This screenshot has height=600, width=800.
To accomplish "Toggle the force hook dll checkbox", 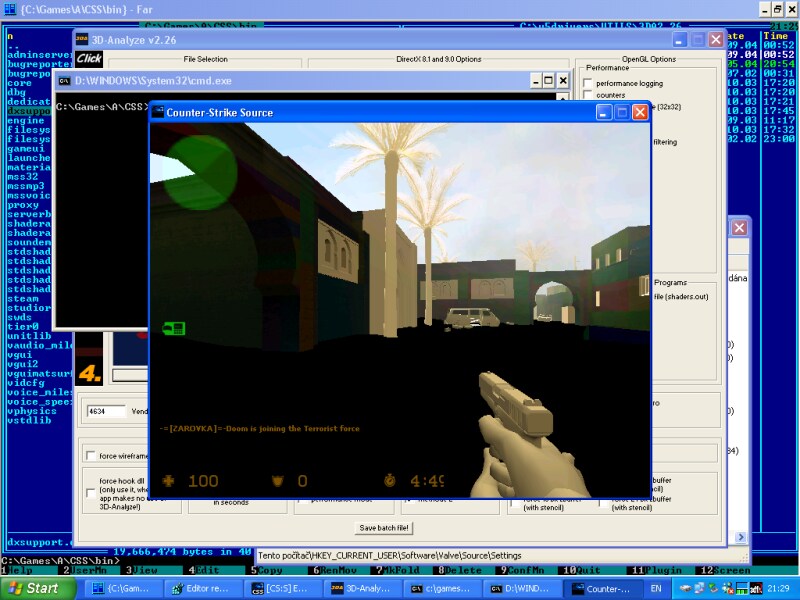I will [x=91, y=493].
